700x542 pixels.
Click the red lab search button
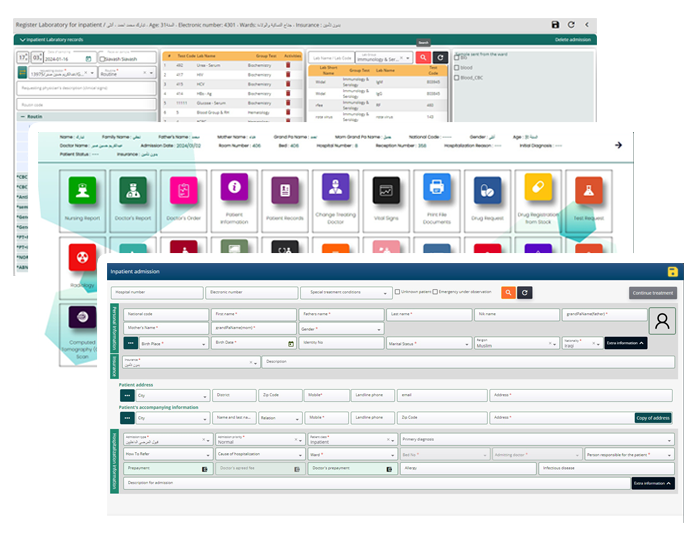(423, 57)
